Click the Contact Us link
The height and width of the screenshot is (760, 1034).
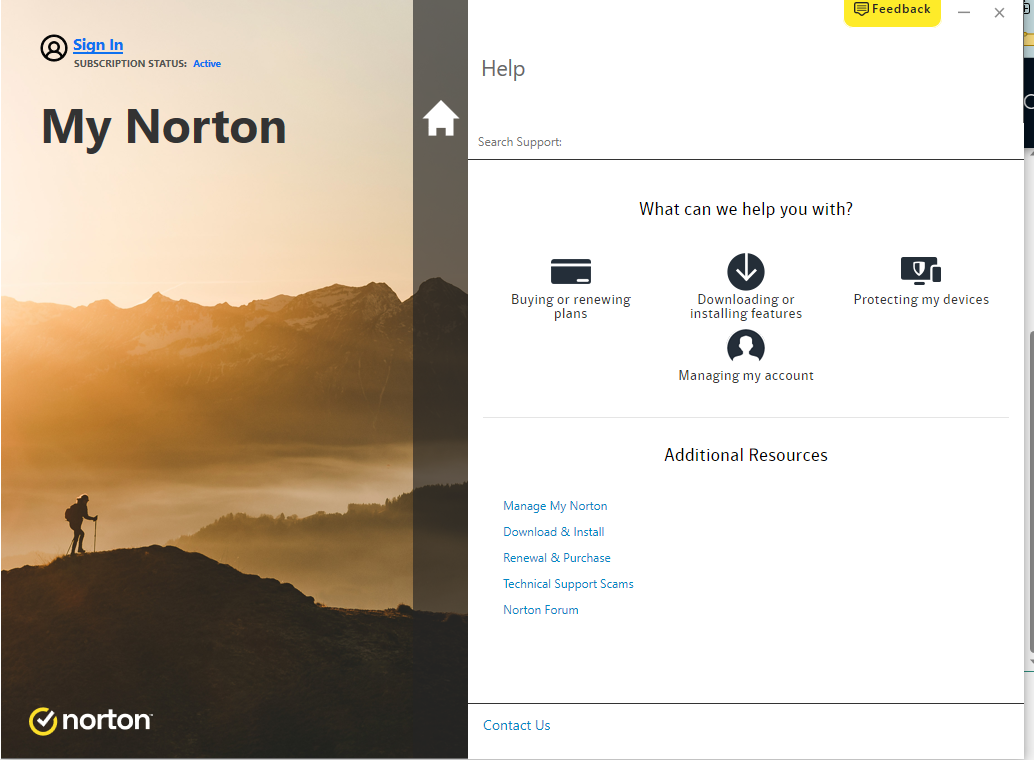[x=516, y=726]
